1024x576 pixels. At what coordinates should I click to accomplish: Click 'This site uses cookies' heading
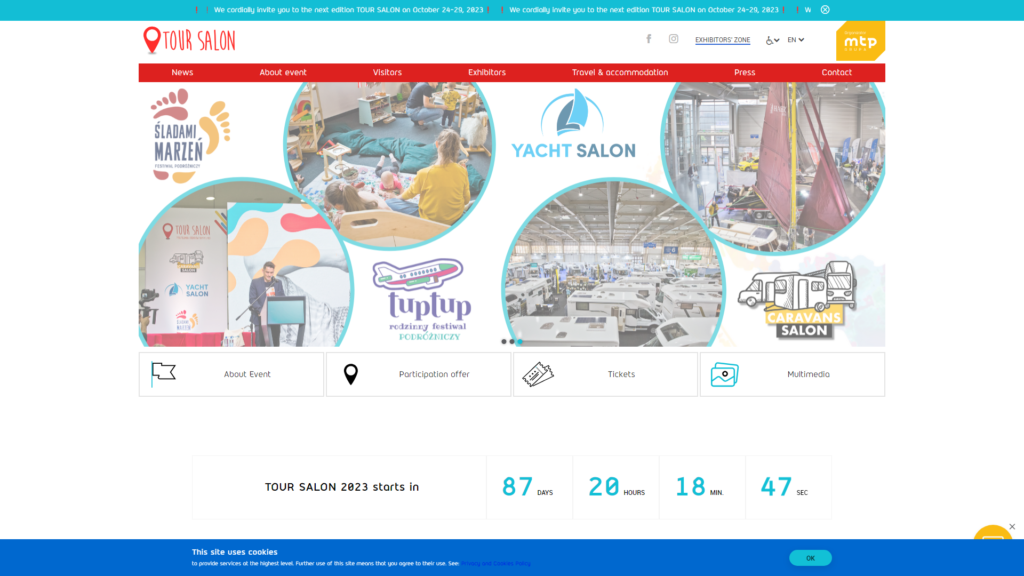234,552
